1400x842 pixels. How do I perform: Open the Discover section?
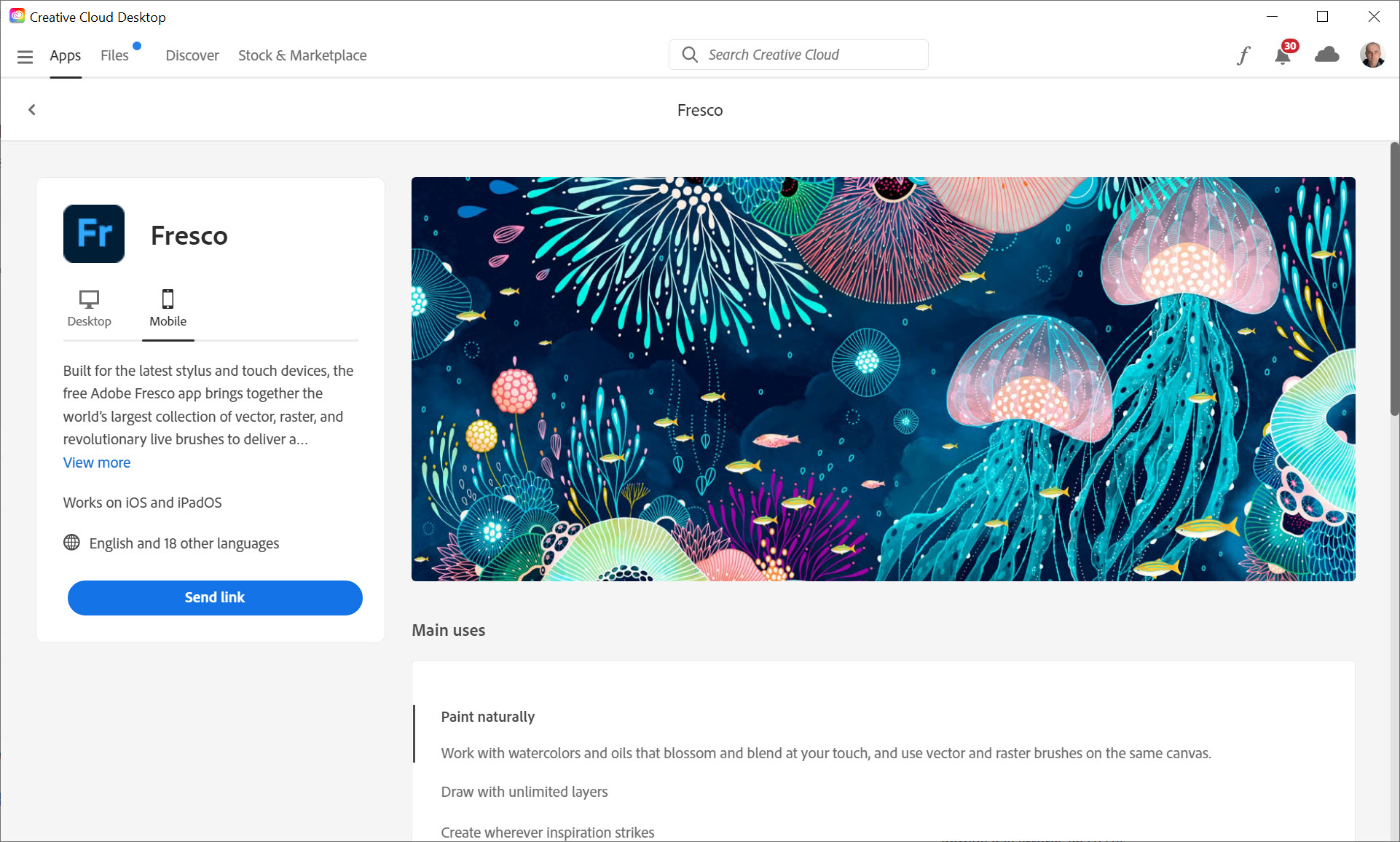(192, 55)
